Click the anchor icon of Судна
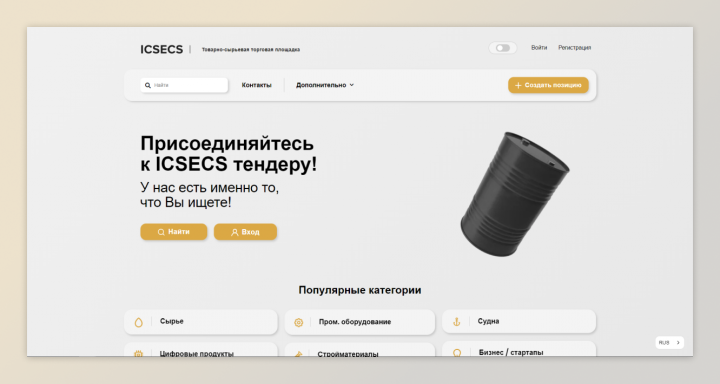 [456, 322]
